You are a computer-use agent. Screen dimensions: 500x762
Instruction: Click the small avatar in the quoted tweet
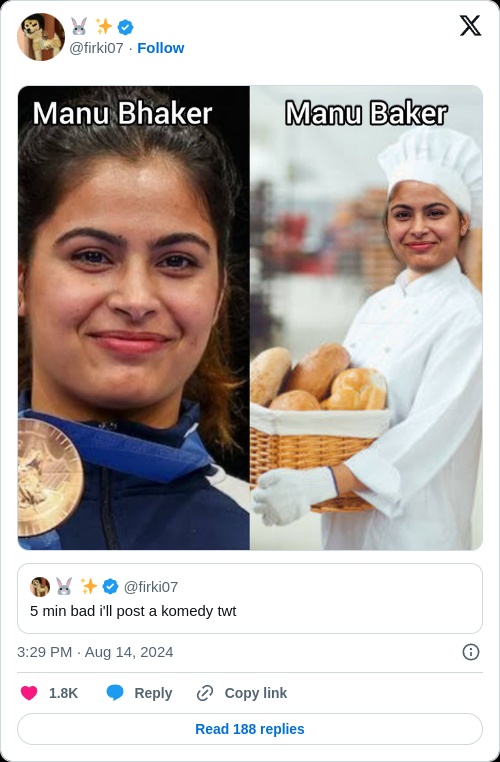[x=40, y=587]
